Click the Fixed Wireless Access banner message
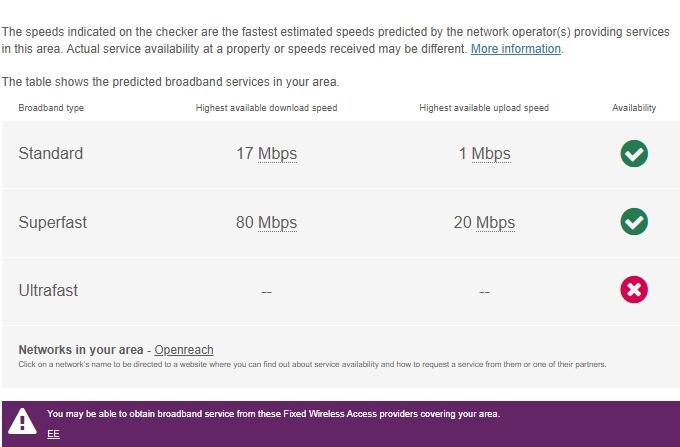Viewport: 680px width, 447px height. [274, 414]
